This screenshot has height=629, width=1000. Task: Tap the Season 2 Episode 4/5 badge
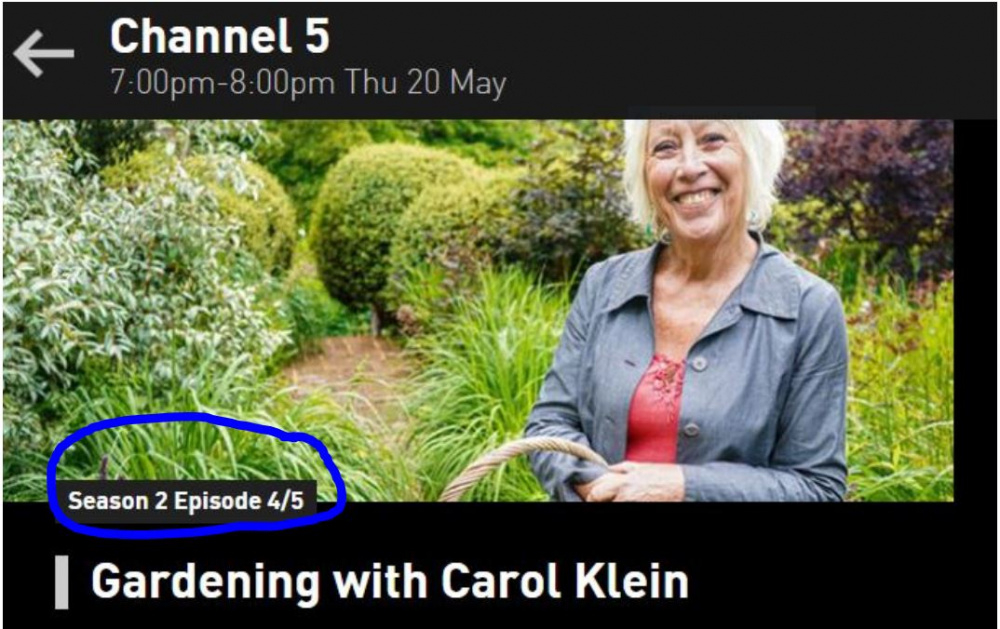pyautogui.click(x=185, y=501)
